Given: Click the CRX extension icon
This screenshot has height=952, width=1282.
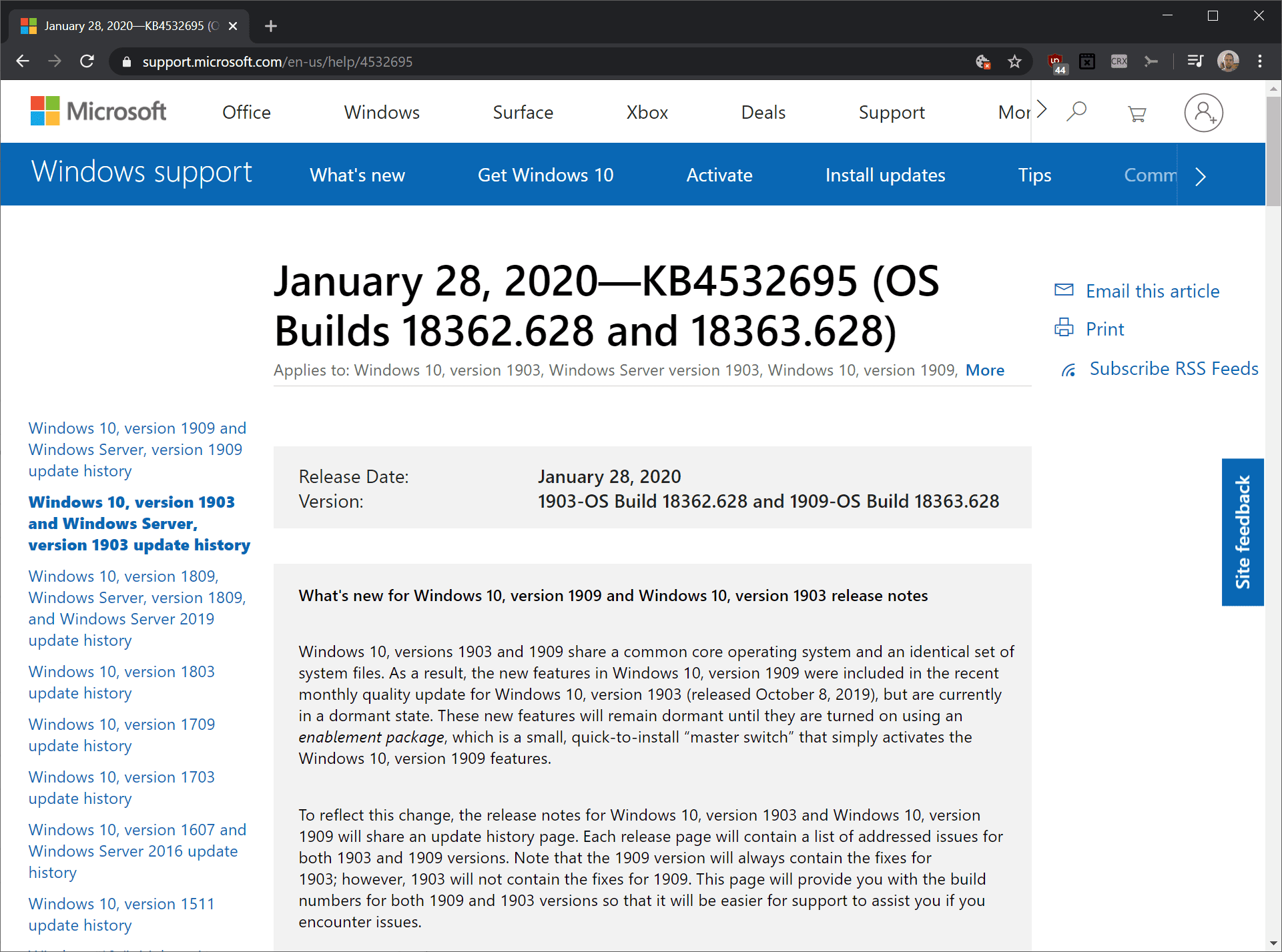Looking at the screenshot, I should 1119,61.
